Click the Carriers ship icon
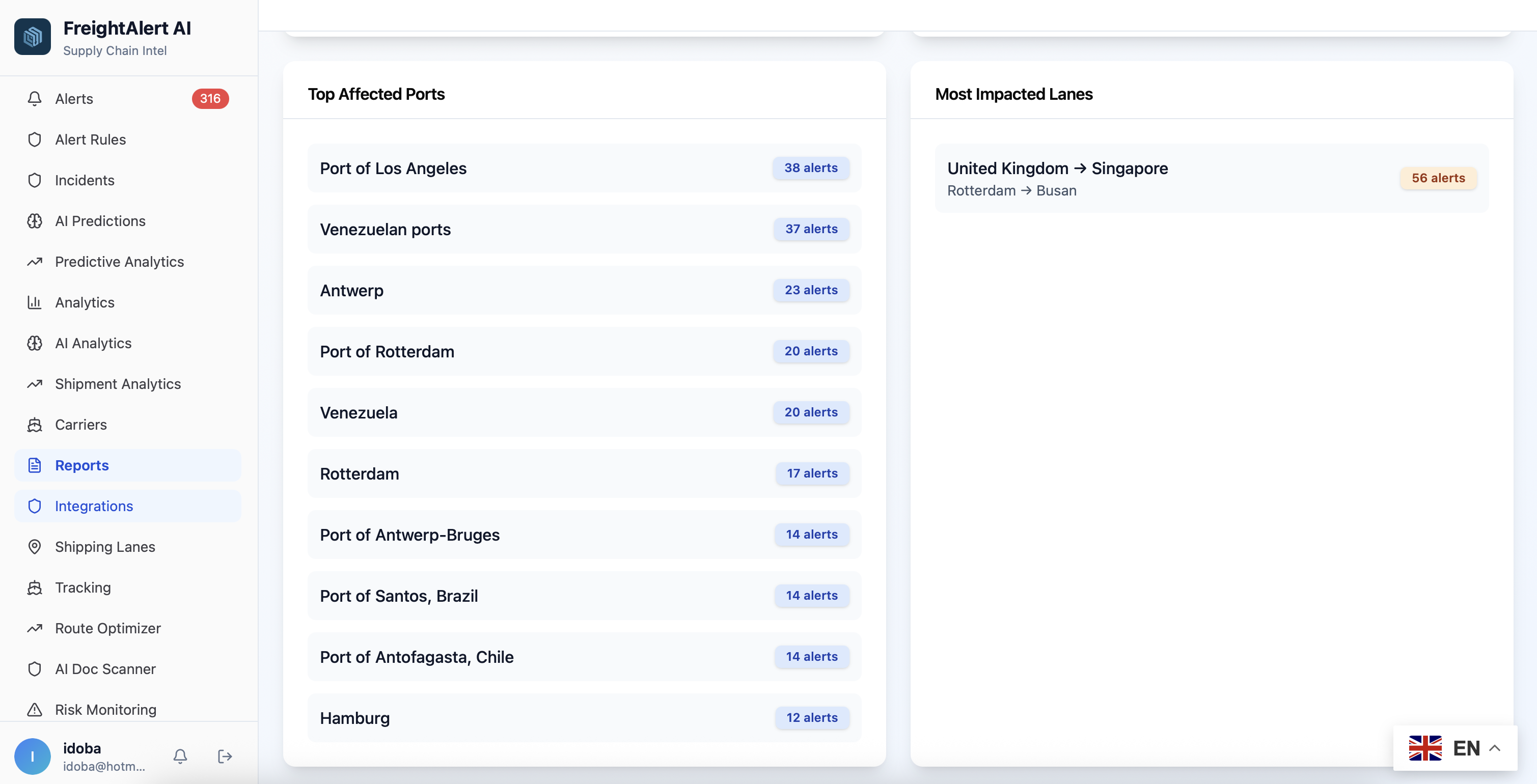 pyautogui.click(x=35, y=425)
